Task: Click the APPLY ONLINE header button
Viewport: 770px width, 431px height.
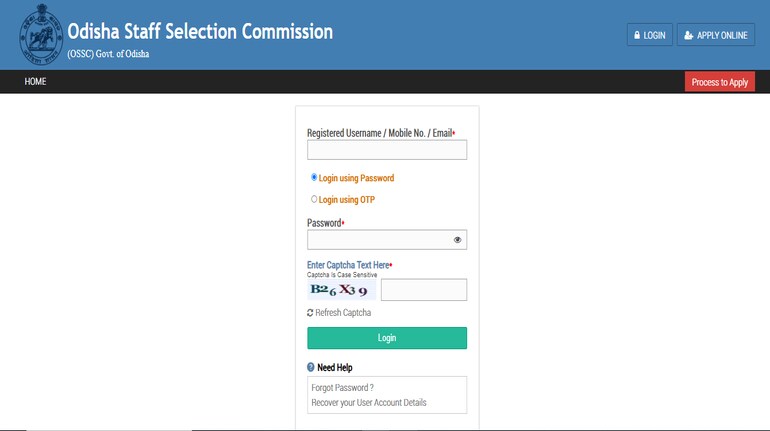Action: [715, 35]
